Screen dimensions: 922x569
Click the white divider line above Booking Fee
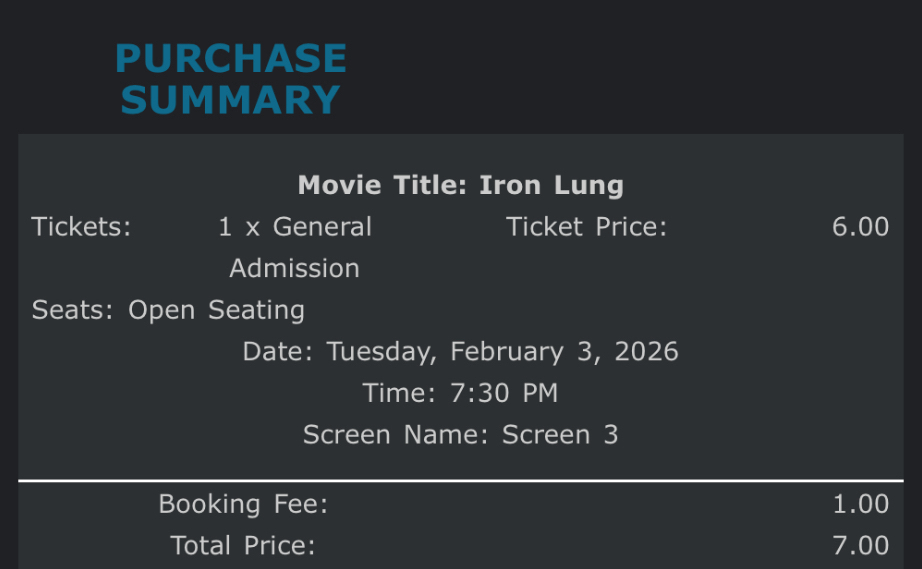coord(460,481)
